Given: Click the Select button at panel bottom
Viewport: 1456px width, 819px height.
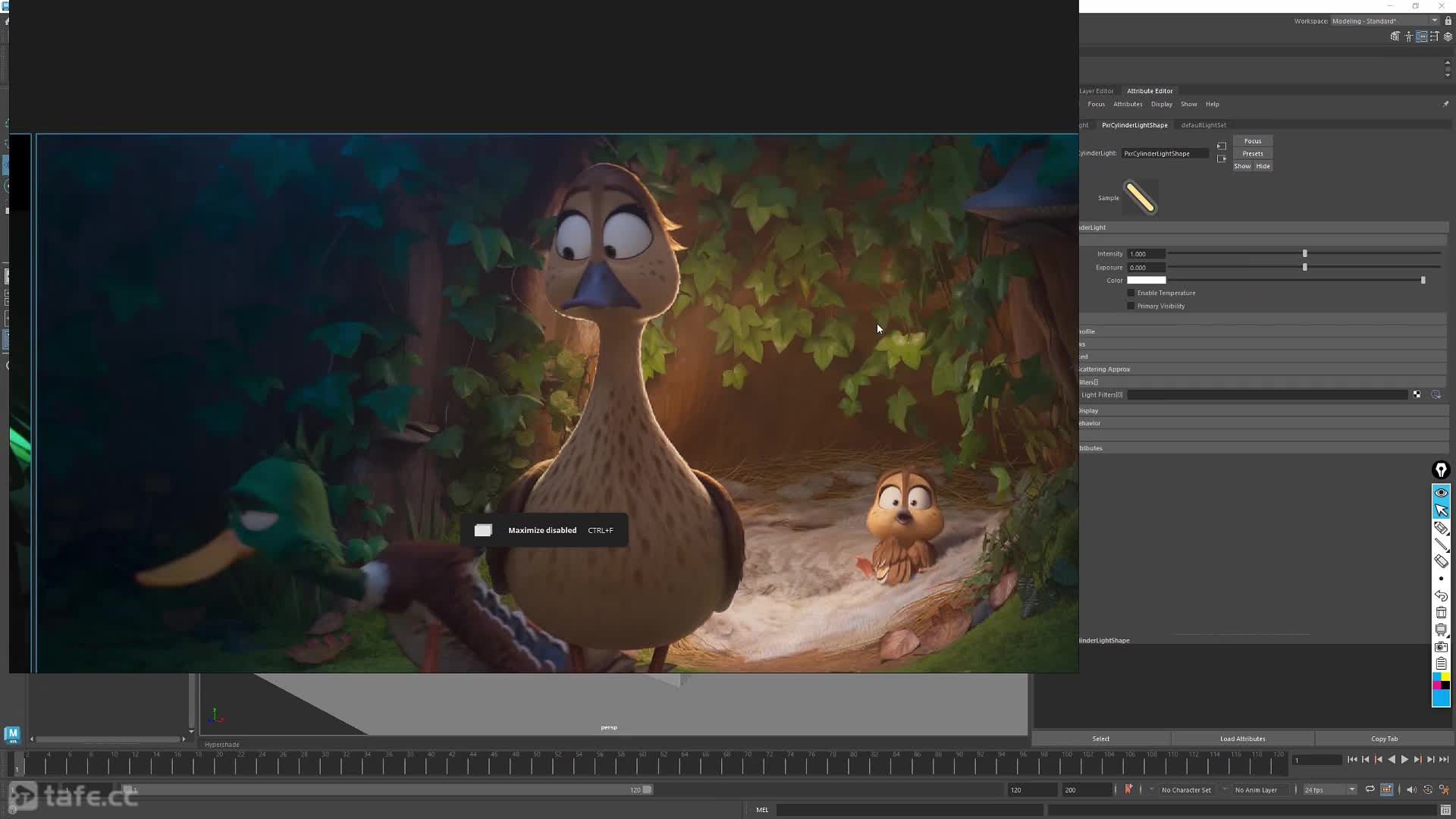Looking at the screenshot, I should (x=1100, y=739).
